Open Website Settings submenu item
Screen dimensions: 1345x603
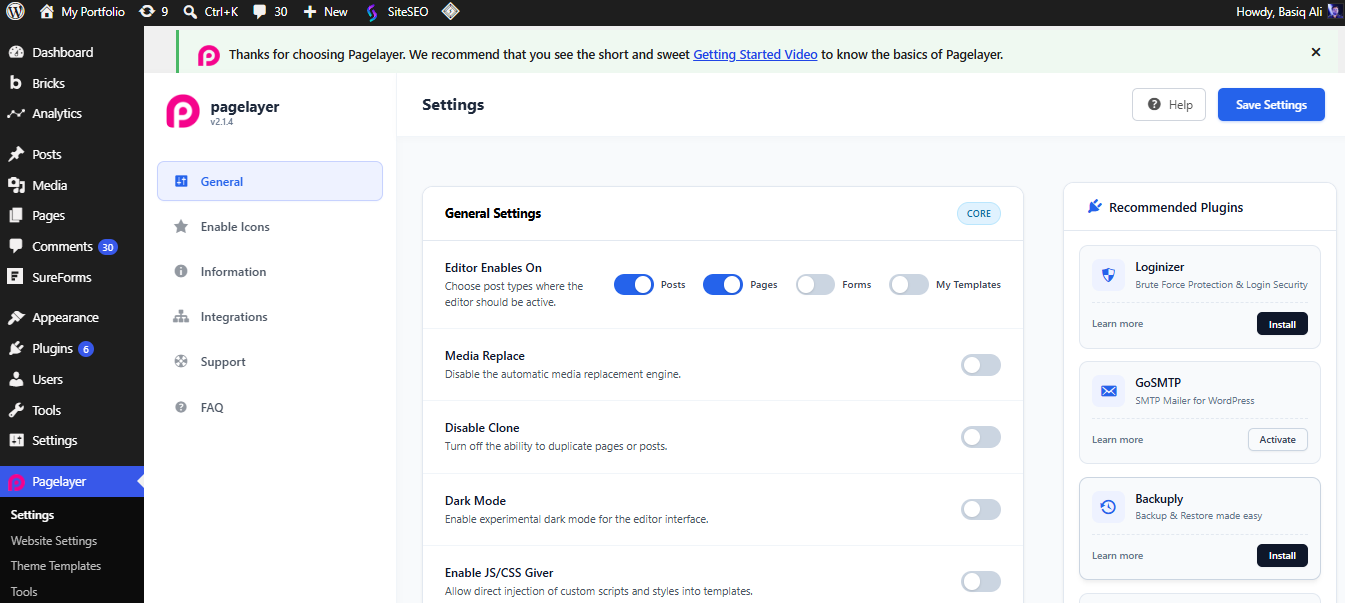click(54, 540)
